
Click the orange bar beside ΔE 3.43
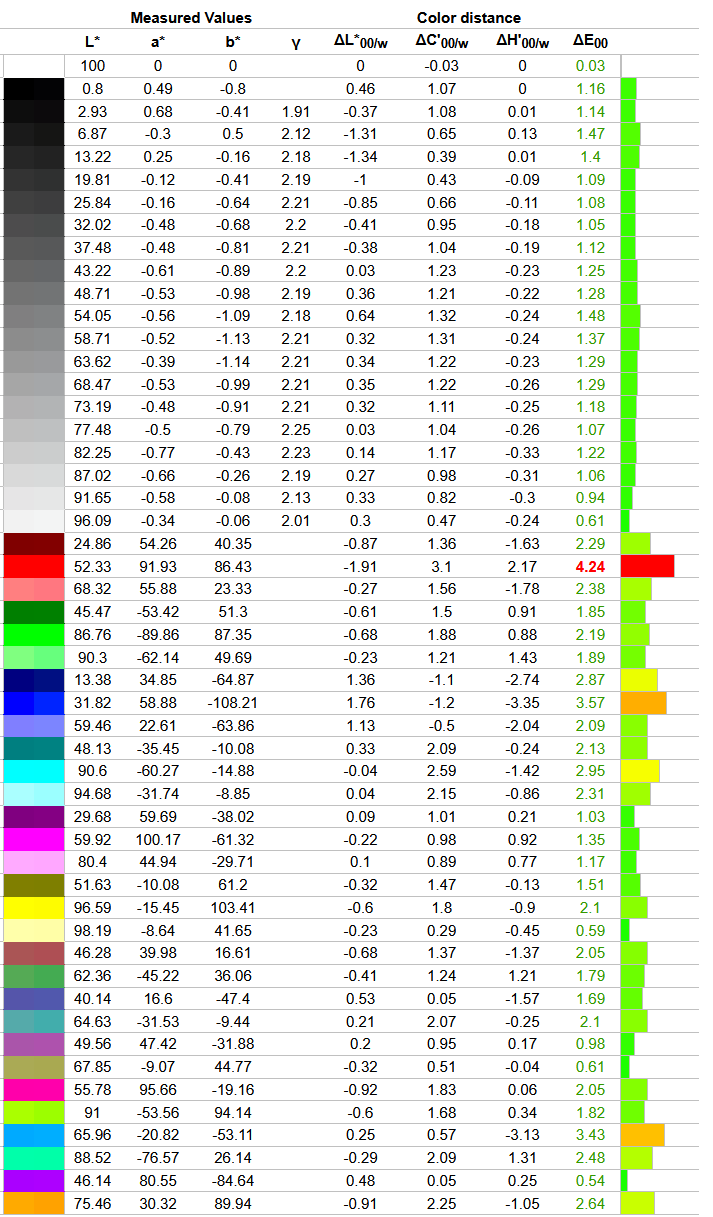tap(642, 1135)
